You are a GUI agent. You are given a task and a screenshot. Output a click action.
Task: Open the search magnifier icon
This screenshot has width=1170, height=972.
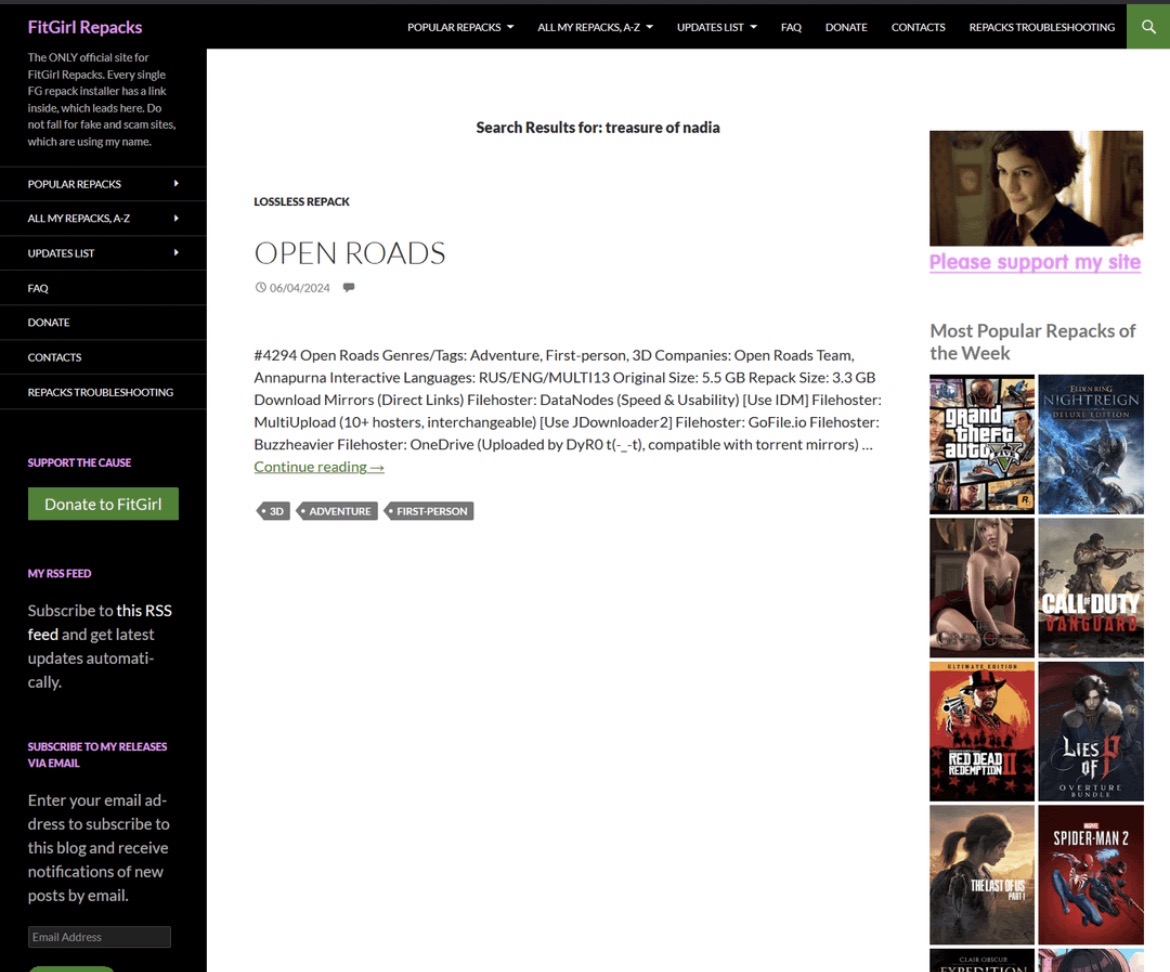pyautogui.click(x=1148, y=27)
